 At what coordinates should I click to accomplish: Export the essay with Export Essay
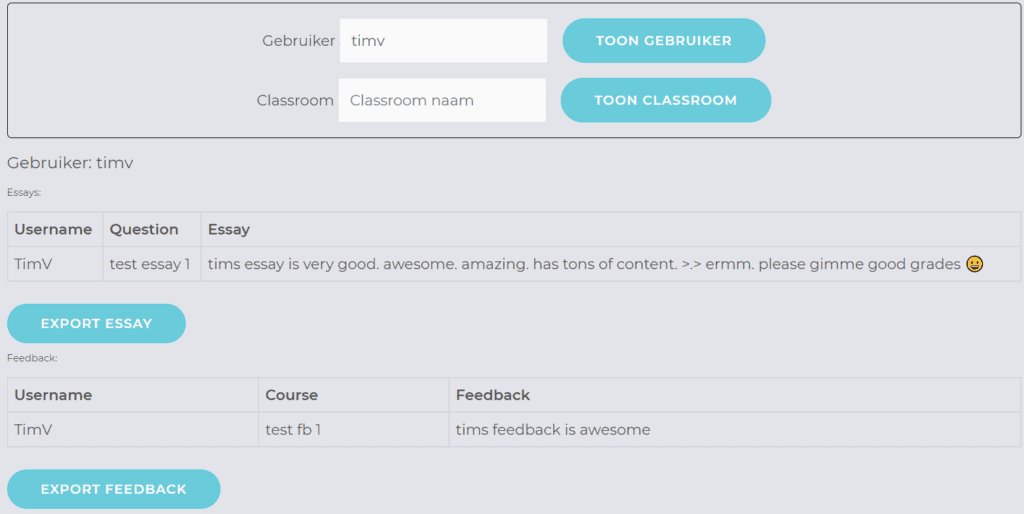coord(97,323)
